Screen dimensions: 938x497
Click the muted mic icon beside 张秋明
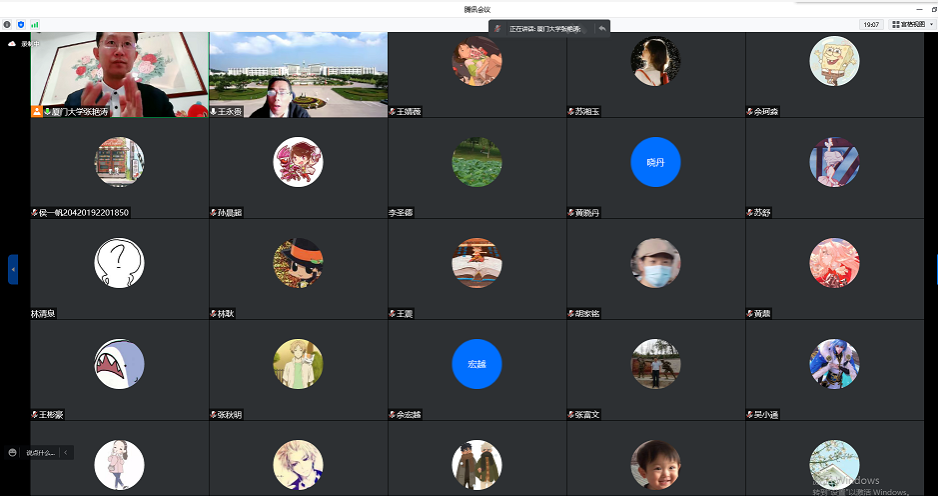pos(214,415)
